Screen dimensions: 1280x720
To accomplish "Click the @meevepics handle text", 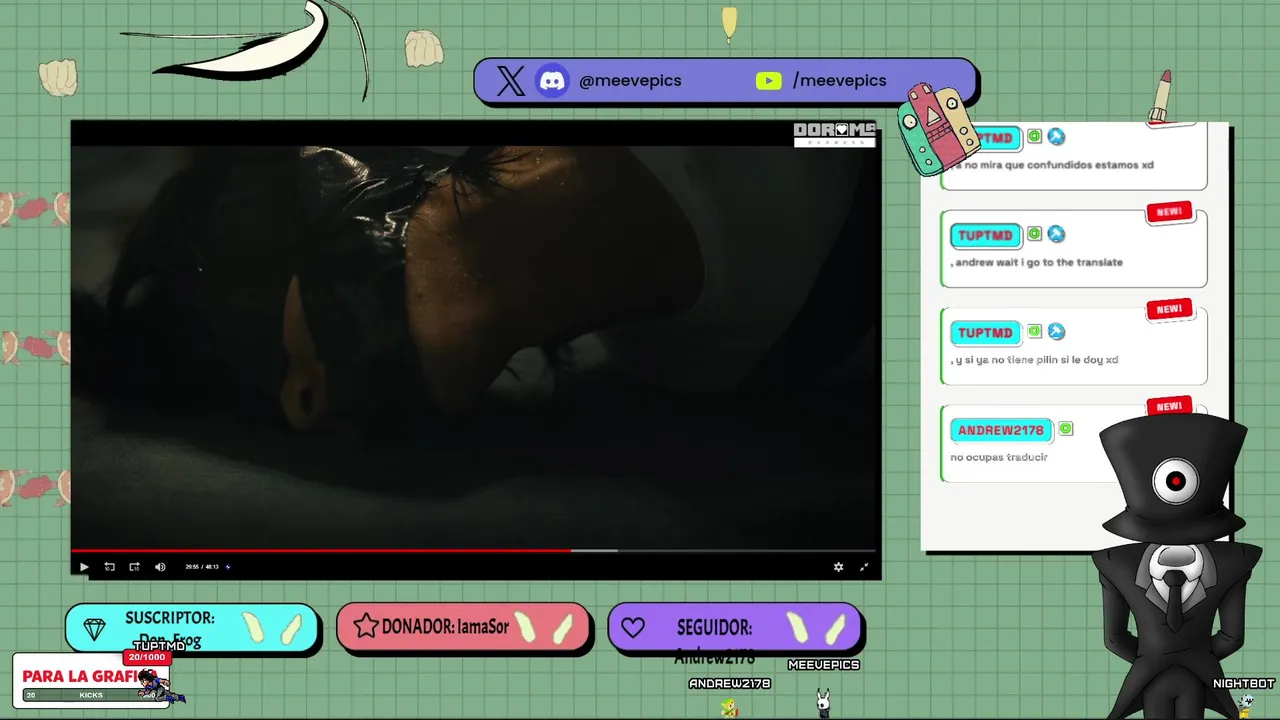I will click(630, 81).
